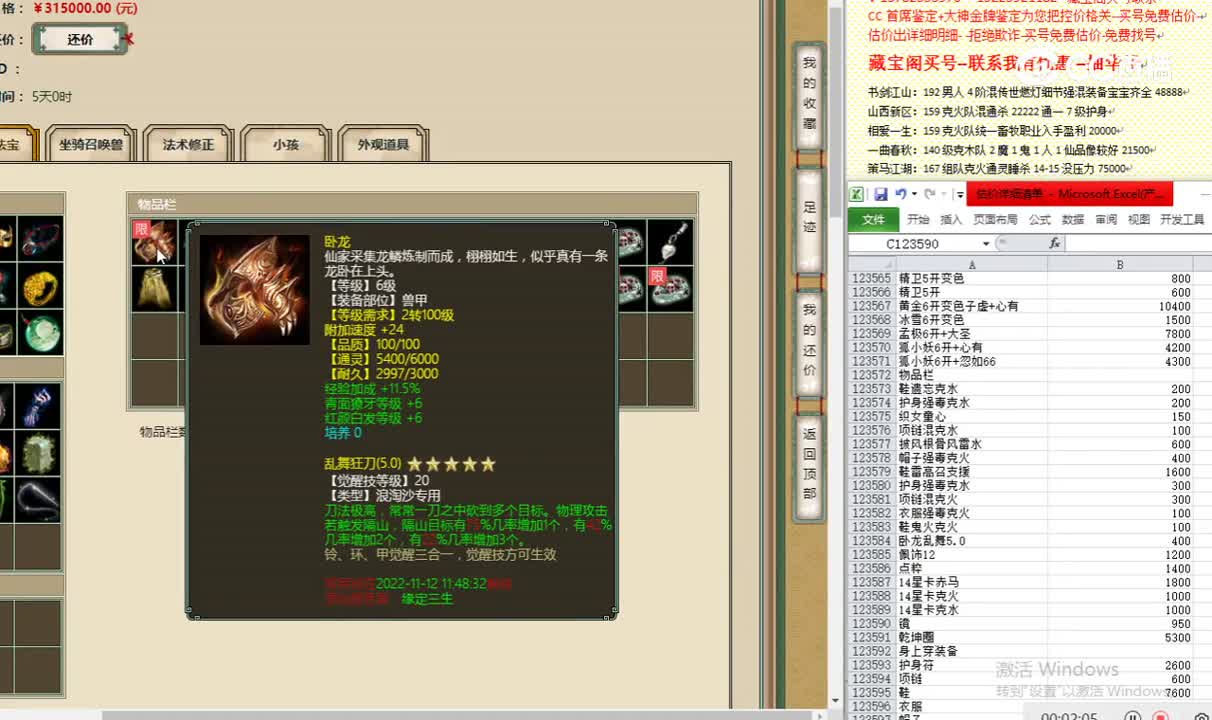Click the Excel undo icon
1212x720 pixels.
901,194
